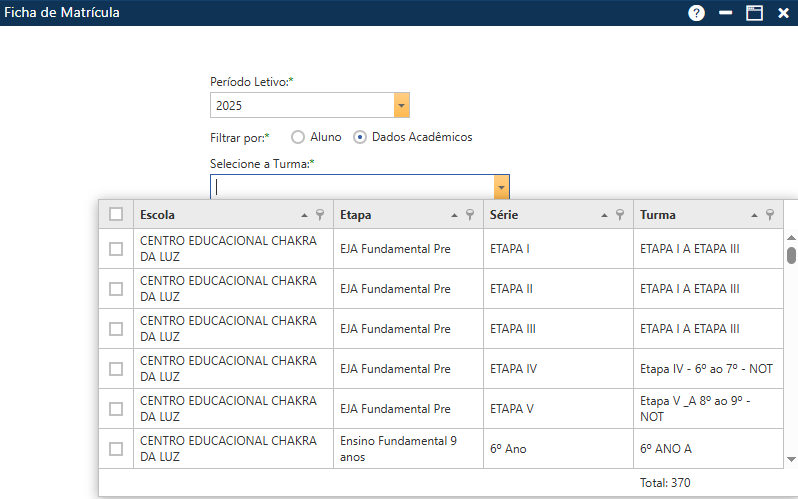798x499 pixels.
Task: Click sort arrow in Turma column header
Action: [754, 214]
